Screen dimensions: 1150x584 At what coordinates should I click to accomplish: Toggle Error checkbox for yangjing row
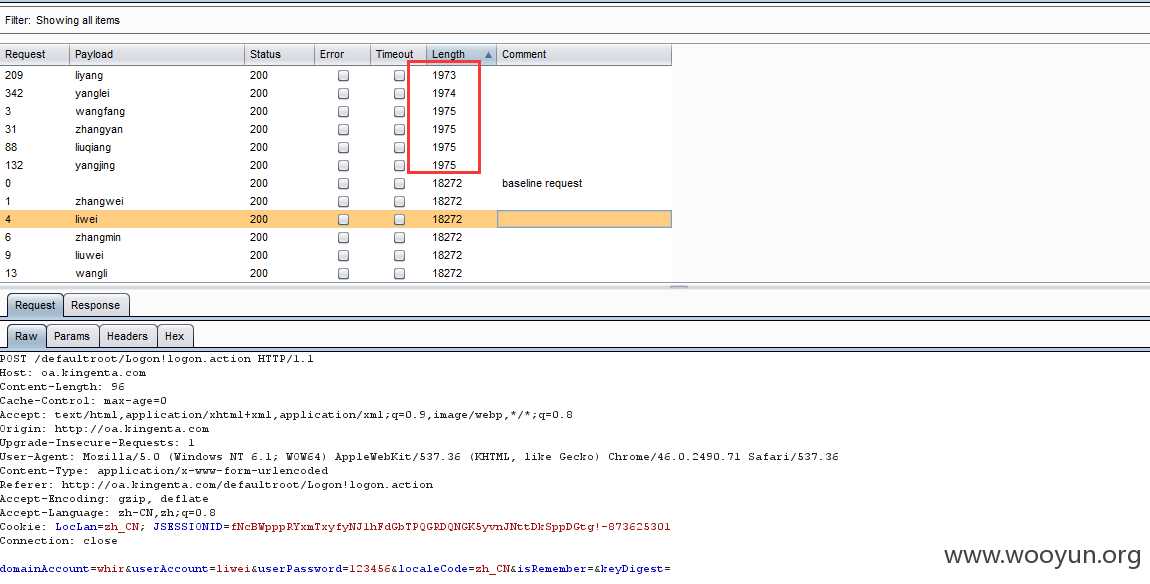pyautogui.click(x=343, y=165)
